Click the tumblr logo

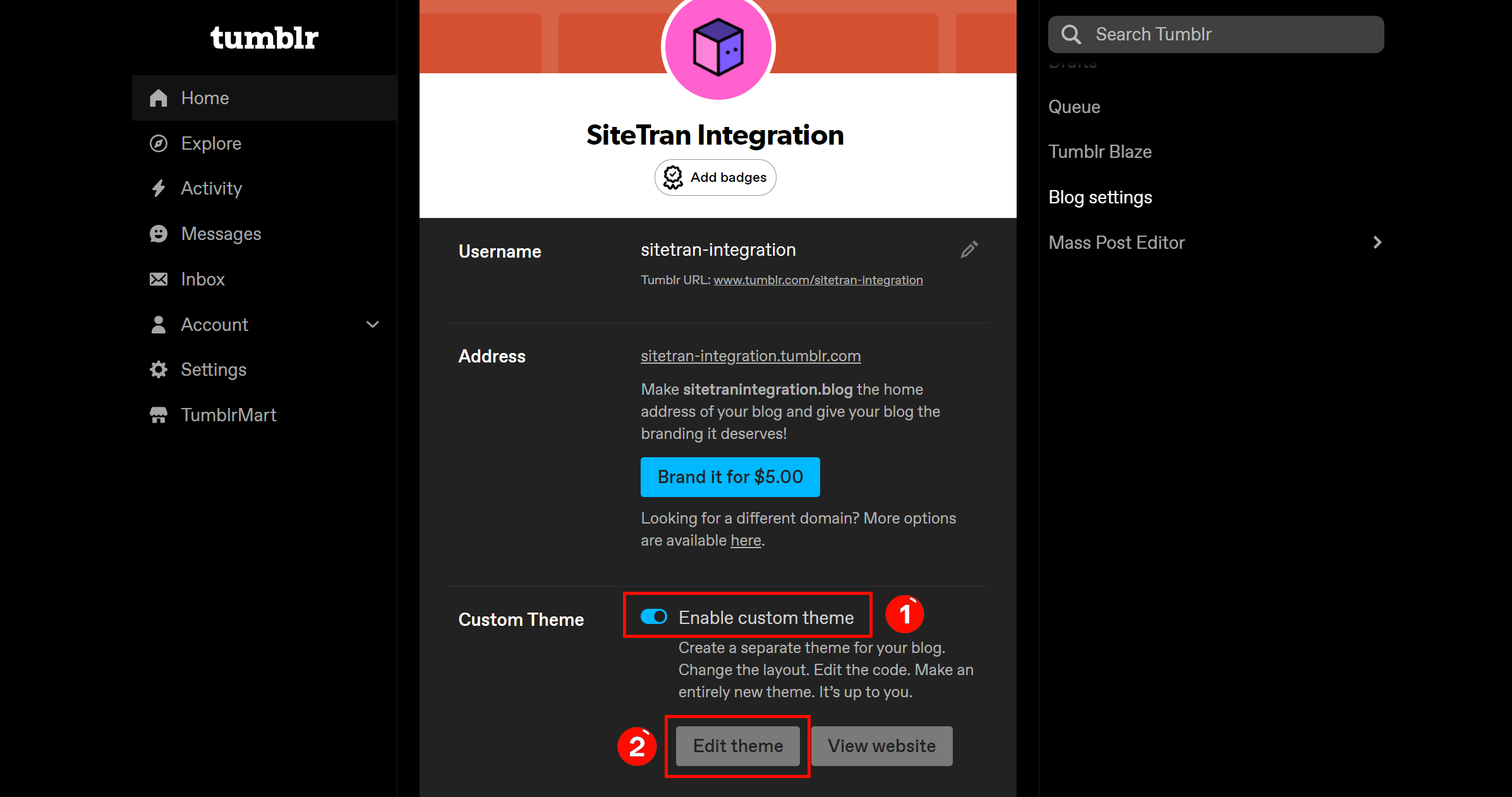point(264,38)
